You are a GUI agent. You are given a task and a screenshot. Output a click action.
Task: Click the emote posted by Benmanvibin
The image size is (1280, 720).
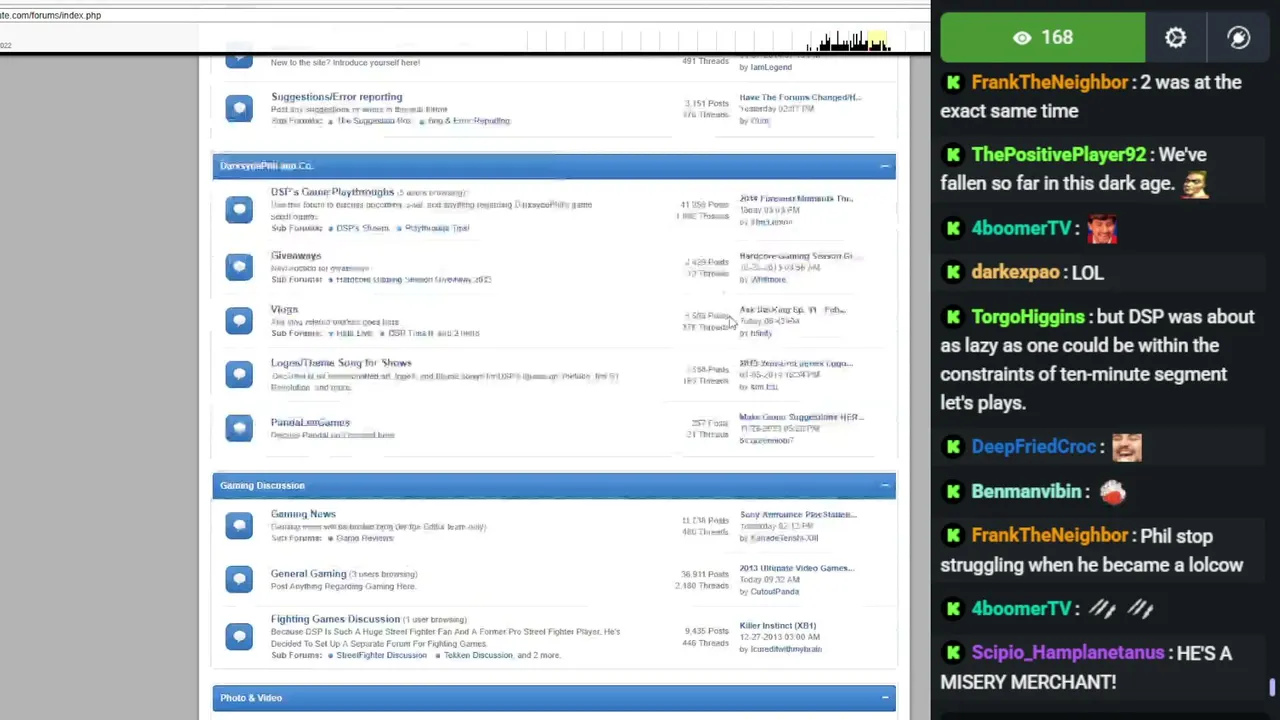(x=1113, y=491)
